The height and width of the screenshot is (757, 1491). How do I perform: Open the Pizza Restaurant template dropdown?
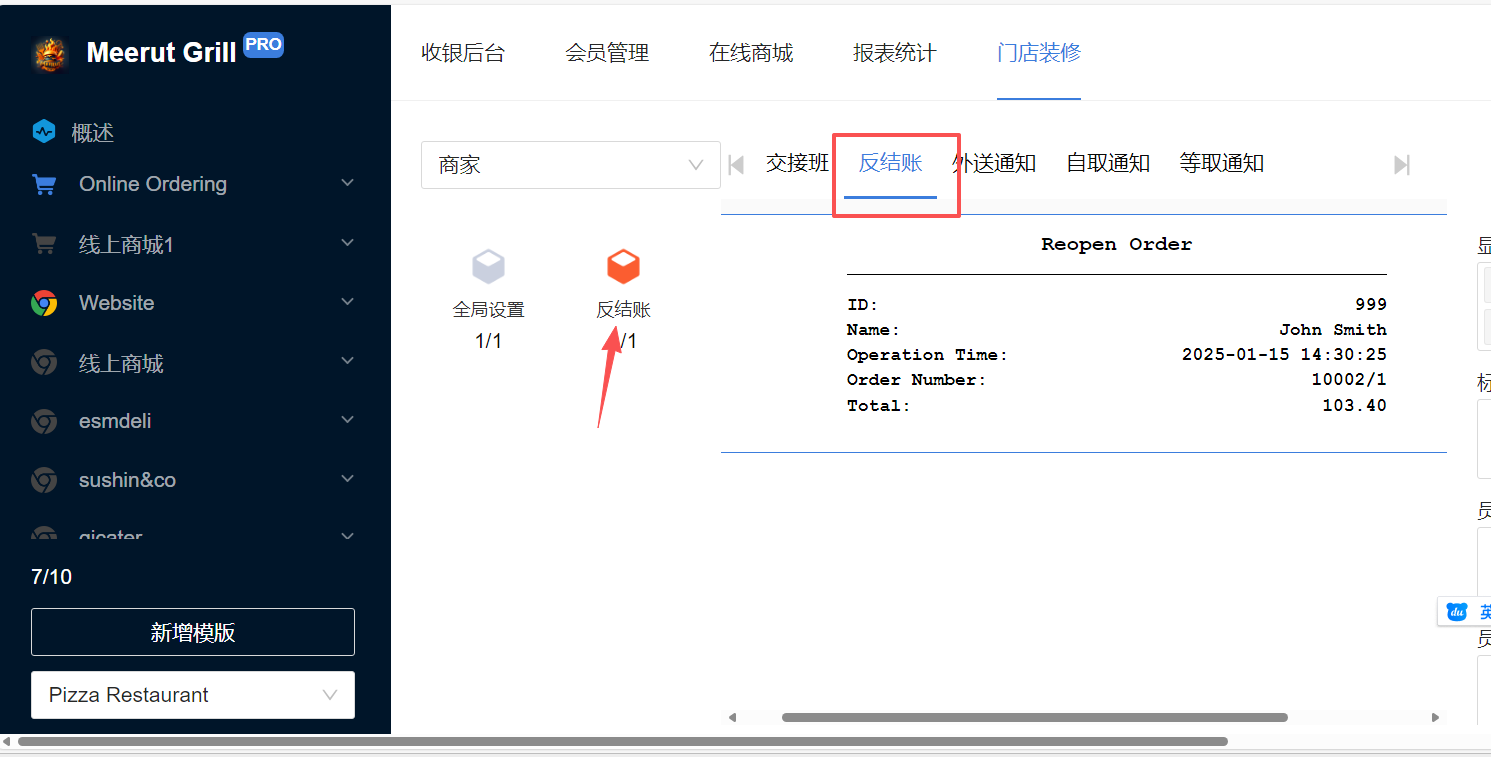click(192, 695)
